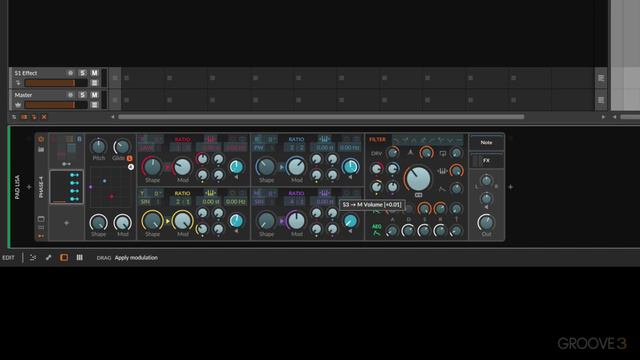Toggle the highlighted orange grid icon below tracks
This screenshot has width=640, height=360.
point(24,117)
